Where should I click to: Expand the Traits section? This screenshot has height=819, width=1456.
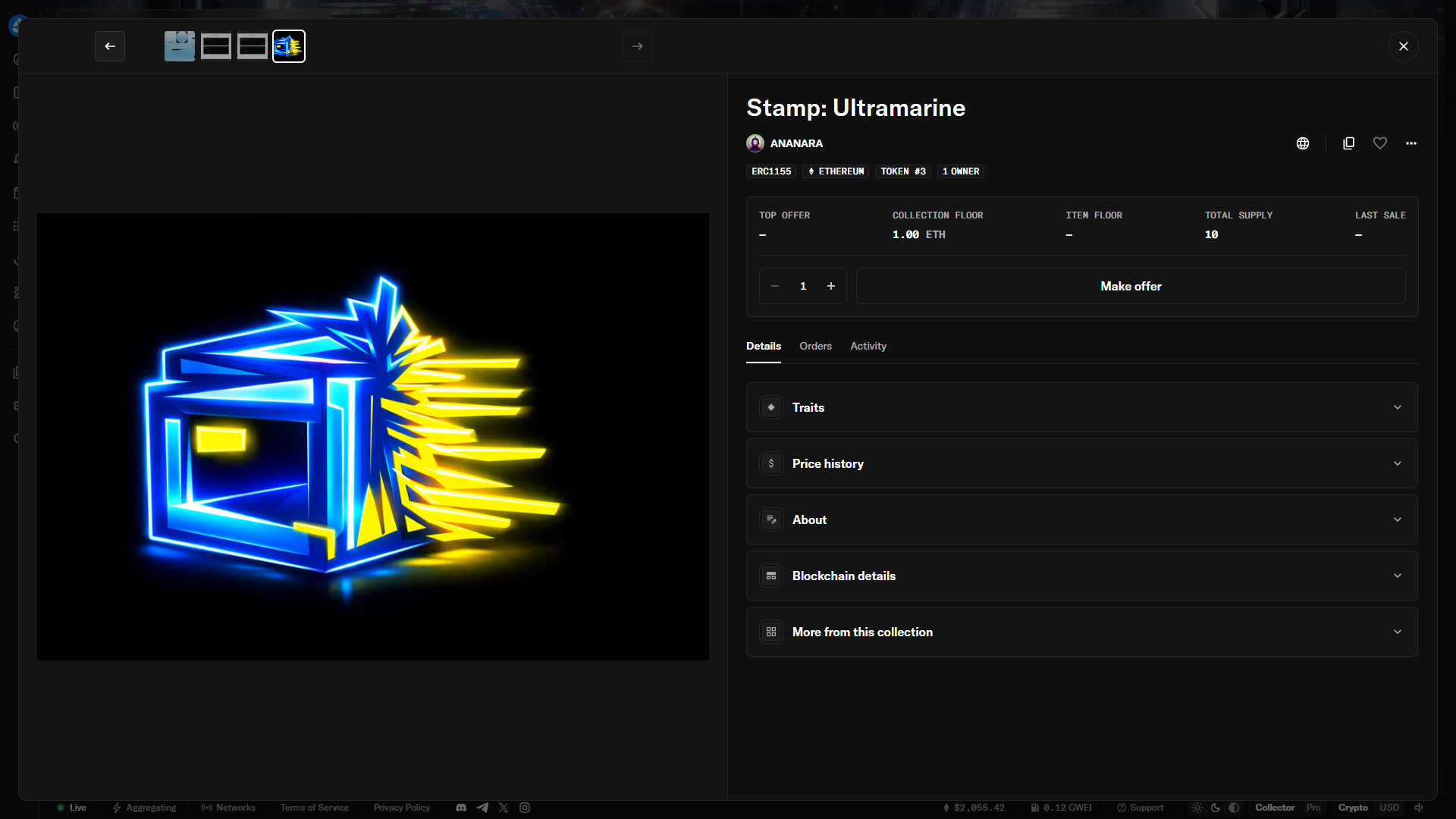1081,407
